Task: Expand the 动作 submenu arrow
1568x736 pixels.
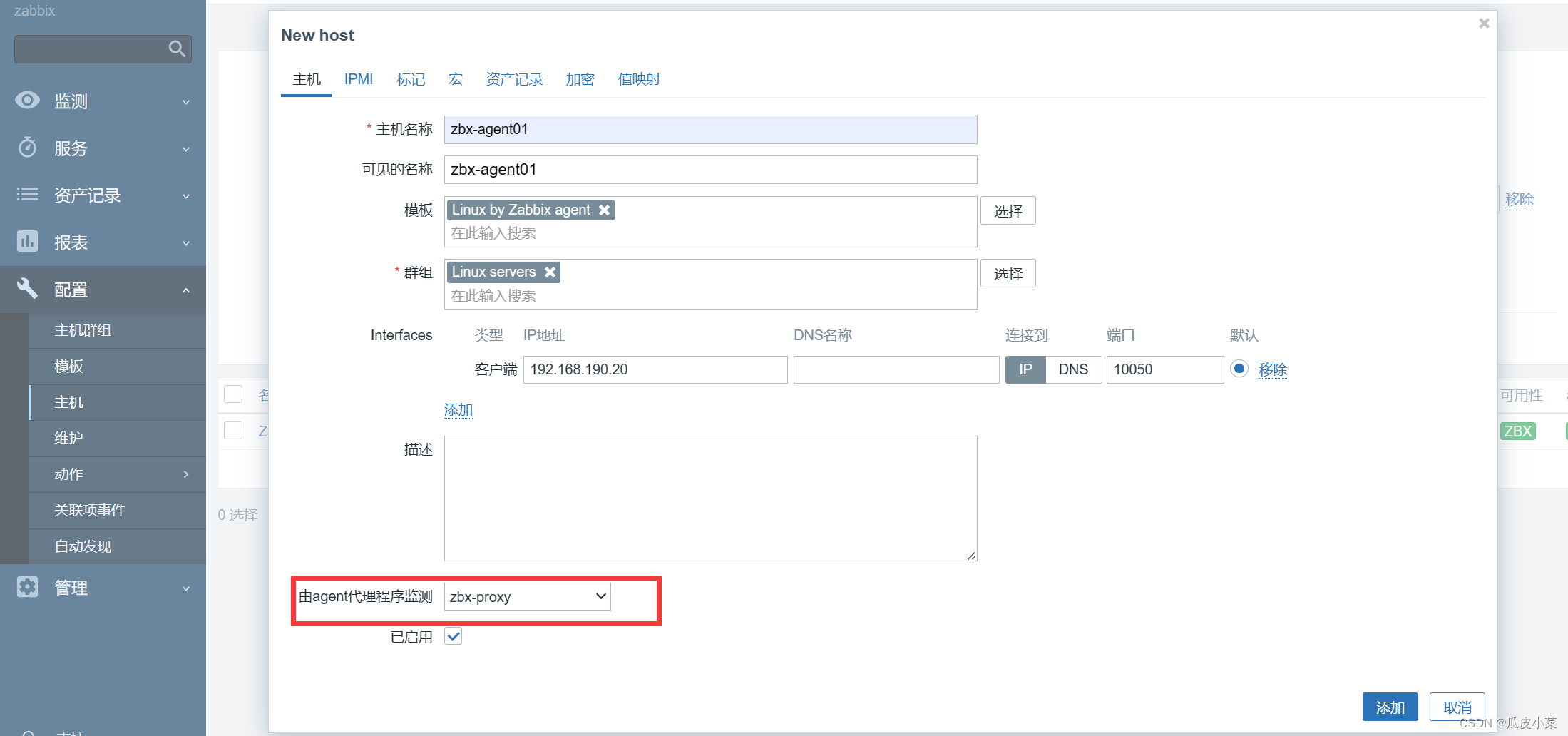Action: pos(186,474)
